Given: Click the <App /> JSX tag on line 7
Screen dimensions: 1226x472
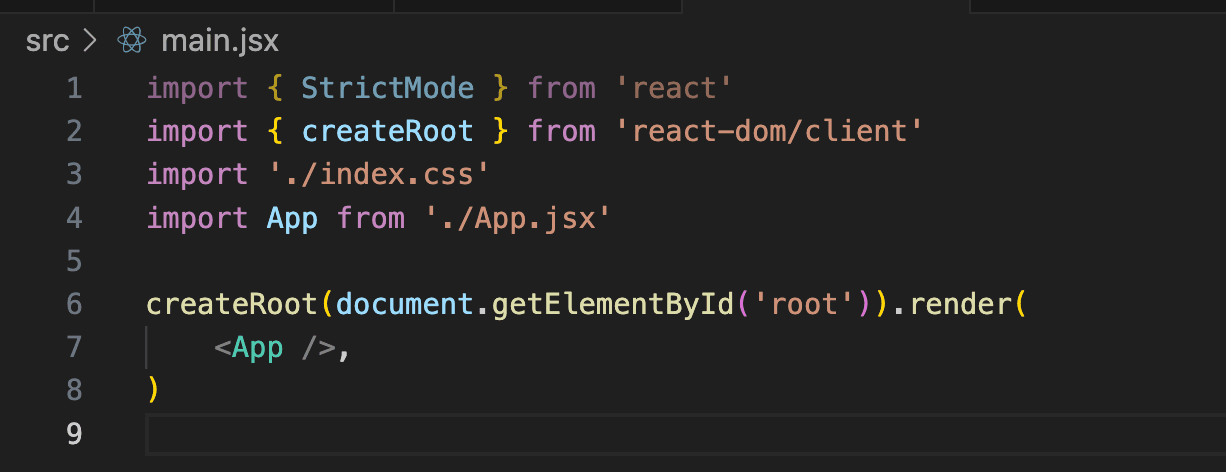Looking at the screenshot, I should click(274, 347).
